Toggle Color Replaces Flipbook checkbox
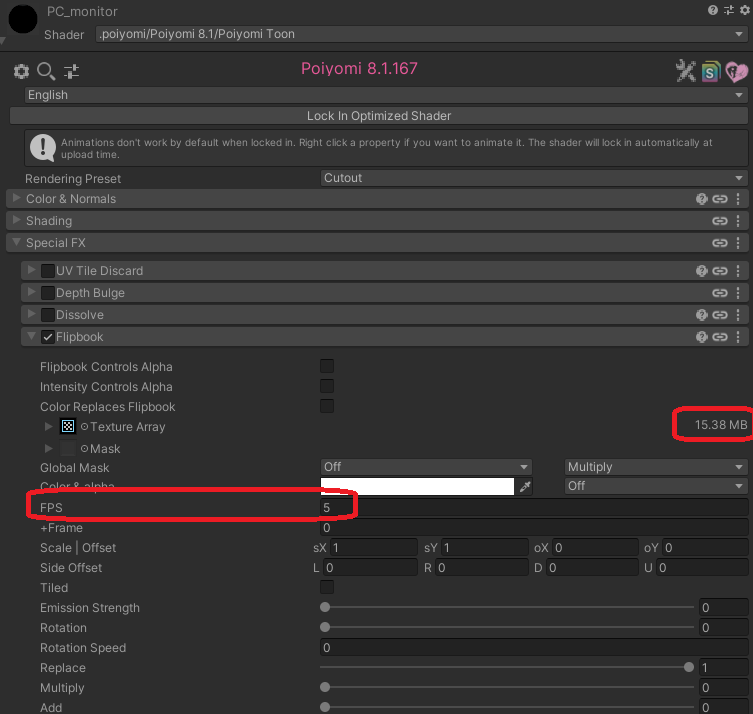The height and width of the screenshot is (714, 753). pyautogui.click(x=327, y=407)
